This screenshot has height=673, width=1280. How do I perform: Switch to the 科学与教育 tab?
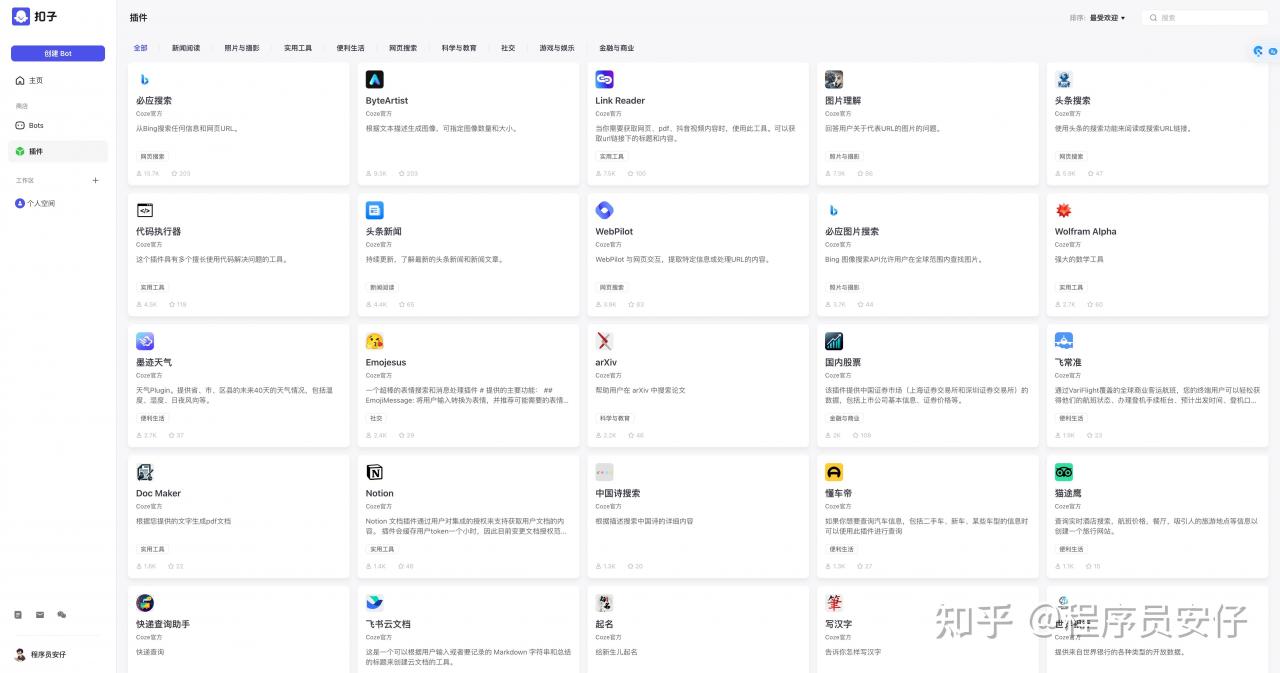pos(459,48)
